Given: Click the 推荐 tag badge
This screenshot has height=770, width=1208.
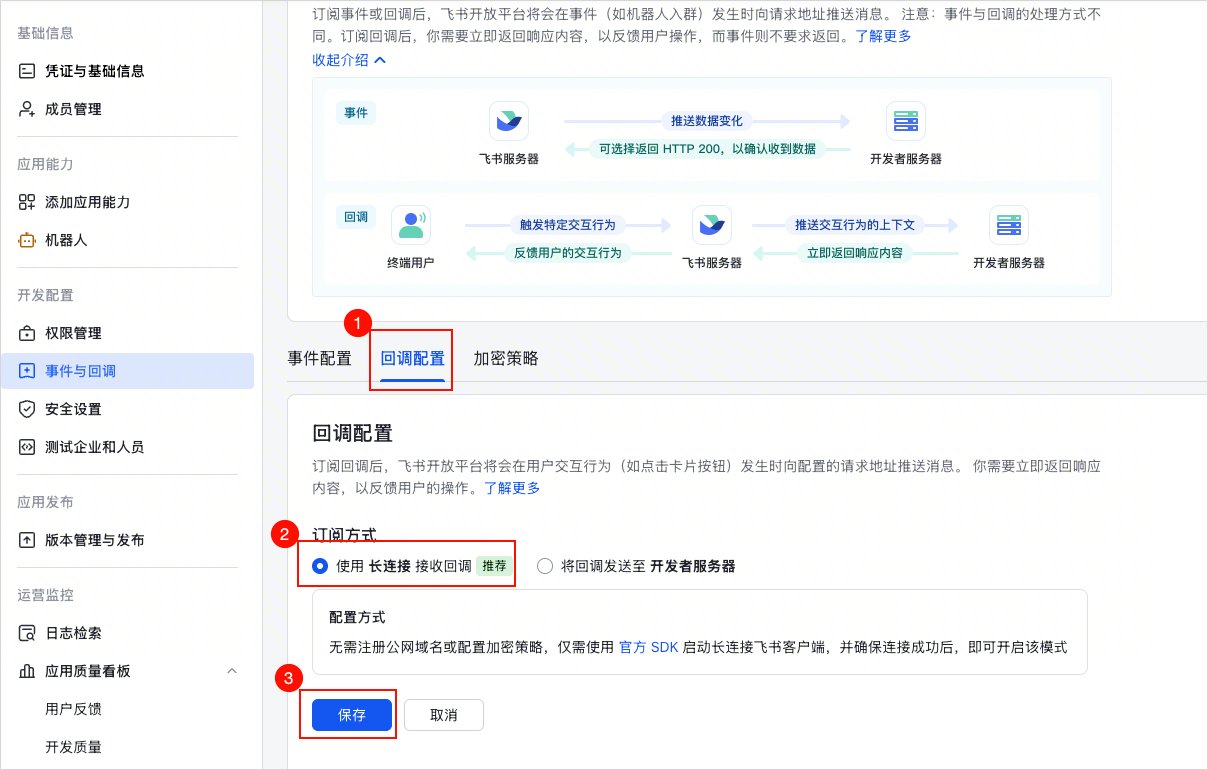Looking at the screenshot, I should (x=494, y=566).
